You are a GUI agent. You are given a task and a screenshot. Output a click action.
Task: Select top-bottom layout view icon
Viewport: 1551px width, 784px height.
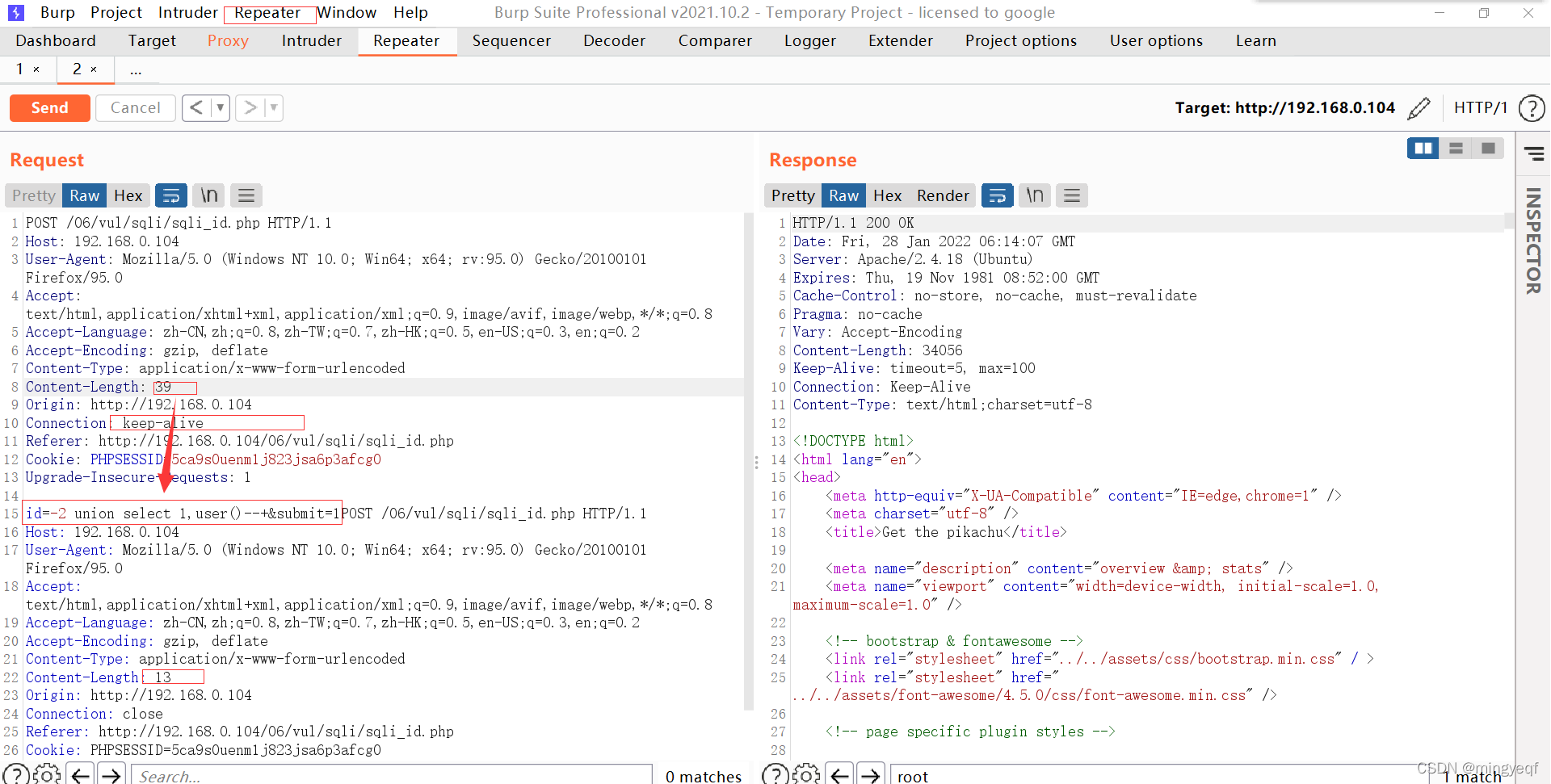(x=1456, y=149)
